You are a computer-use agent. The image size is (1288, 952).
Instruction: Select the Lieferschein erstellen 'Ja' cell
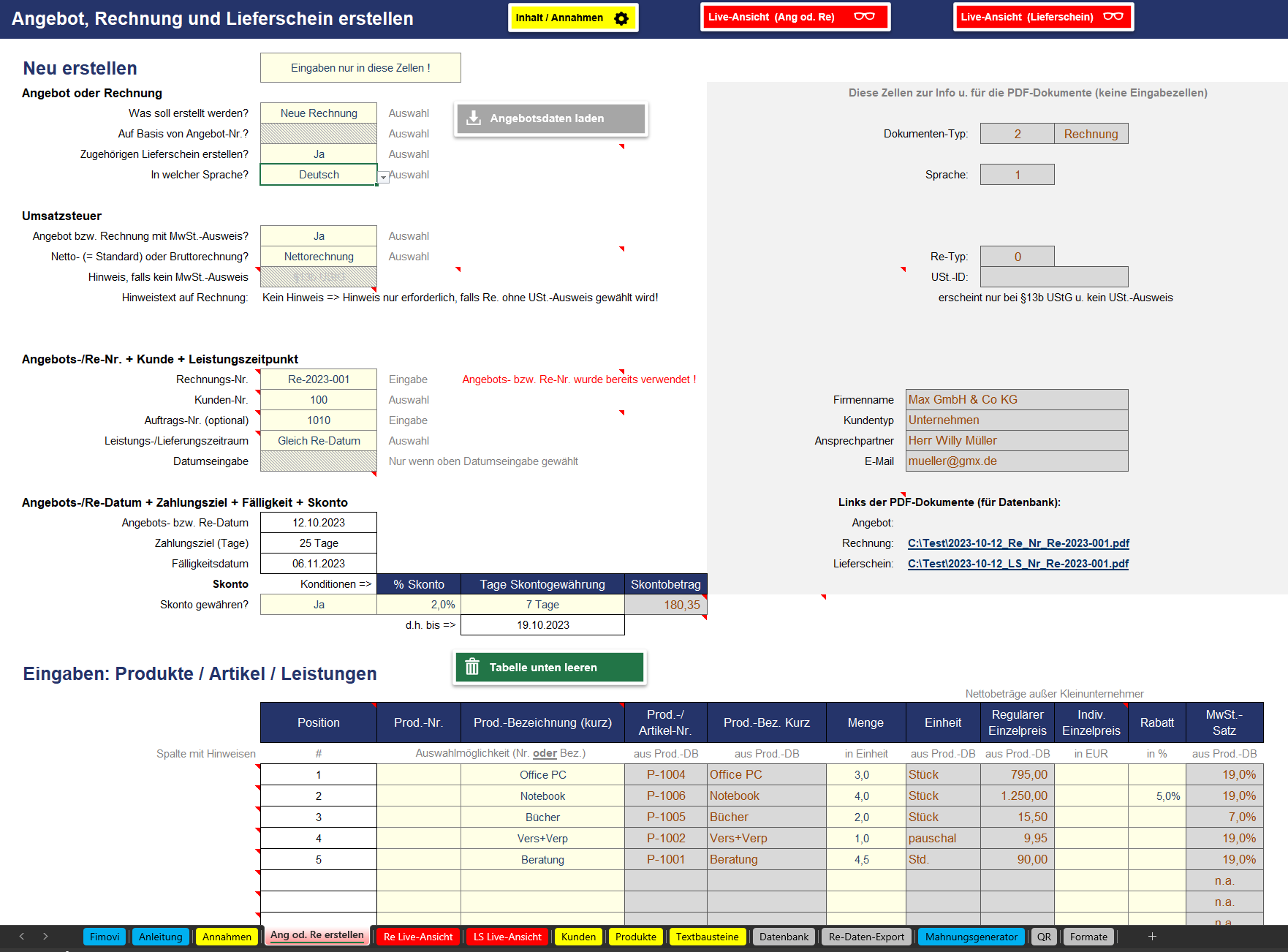pos(319,154)
